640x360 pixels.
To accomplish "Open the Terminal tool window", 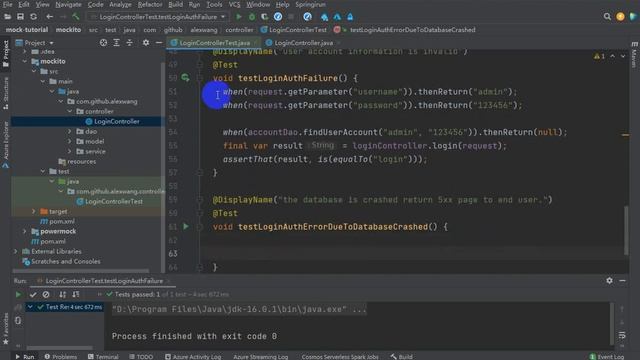I will [103, 356].
